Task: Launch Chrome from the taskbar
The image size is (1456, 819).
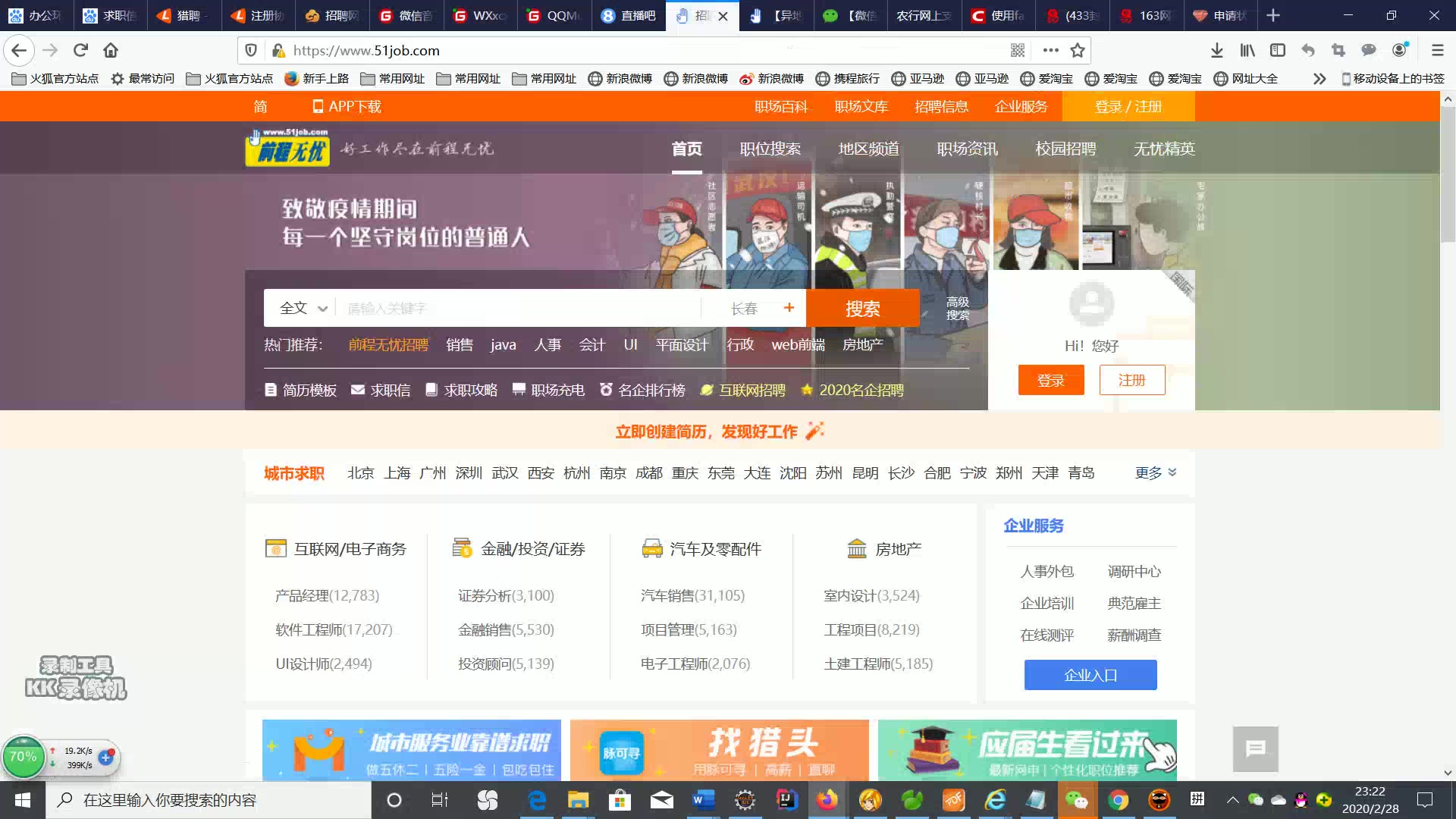Action: point(1118,800)
